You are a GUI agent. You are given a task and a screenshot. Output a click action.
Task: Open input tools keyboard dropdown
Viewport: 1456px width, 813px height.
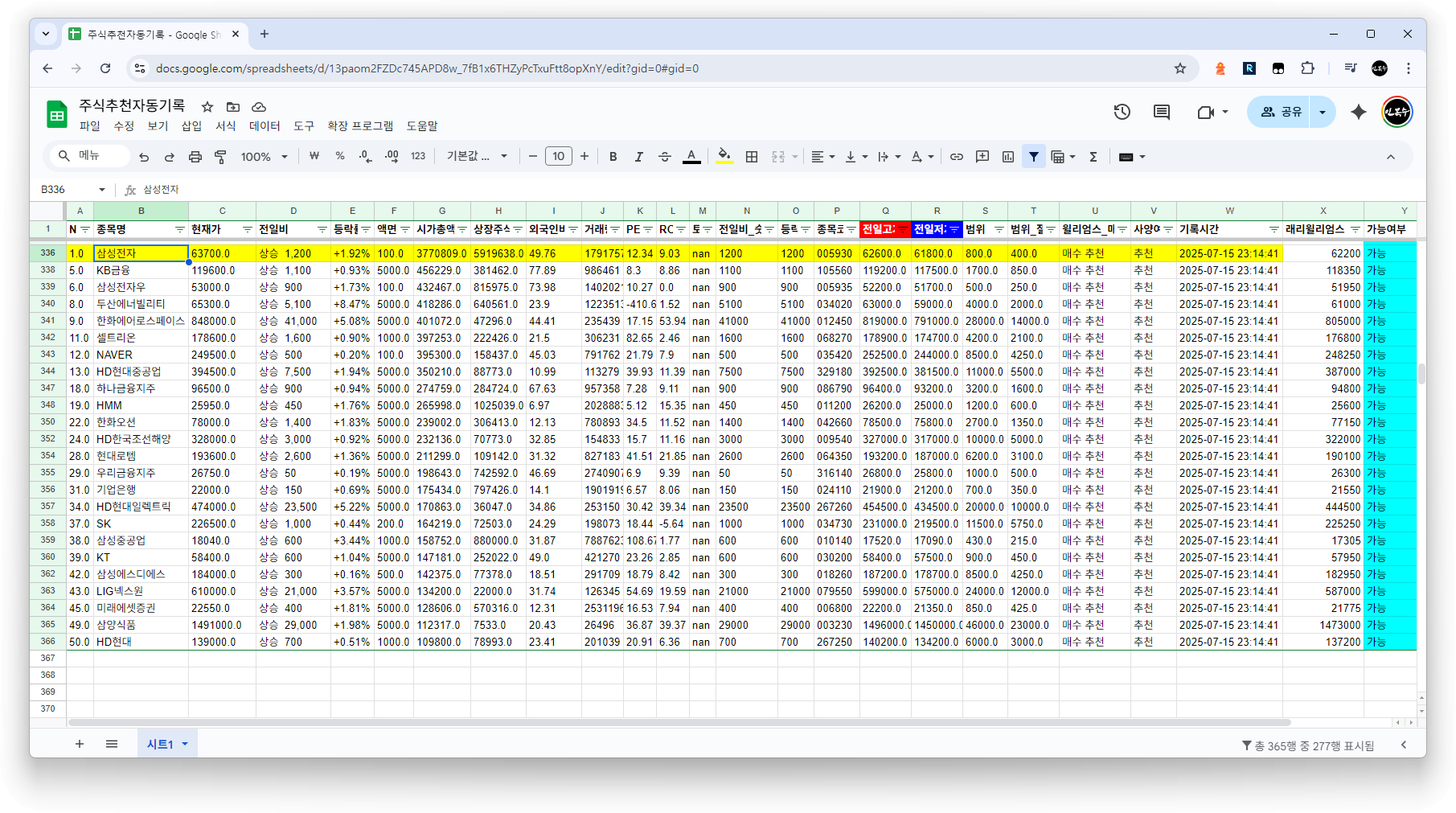1132,157
